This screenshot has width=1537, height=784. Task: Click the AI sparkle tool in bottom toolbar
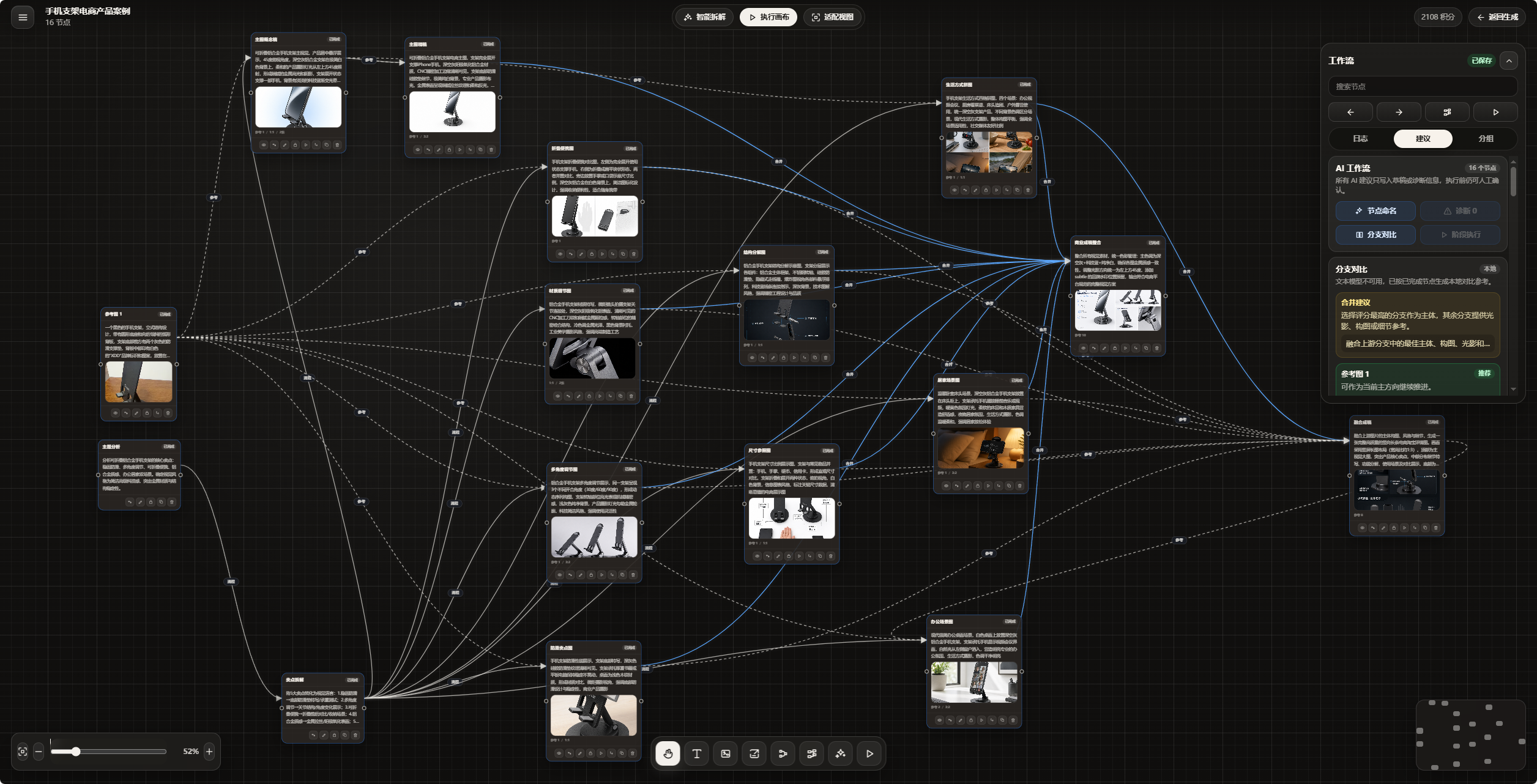[840, 753]
